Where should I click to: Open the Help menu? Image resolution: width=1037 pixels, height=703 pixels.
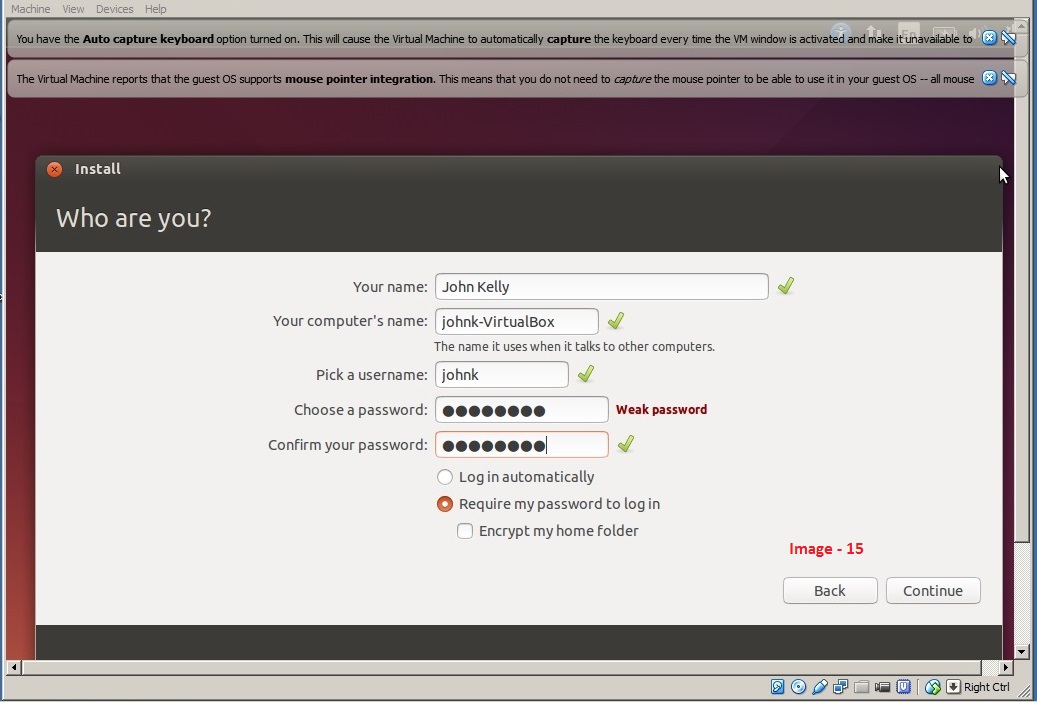tap(155, 9)
